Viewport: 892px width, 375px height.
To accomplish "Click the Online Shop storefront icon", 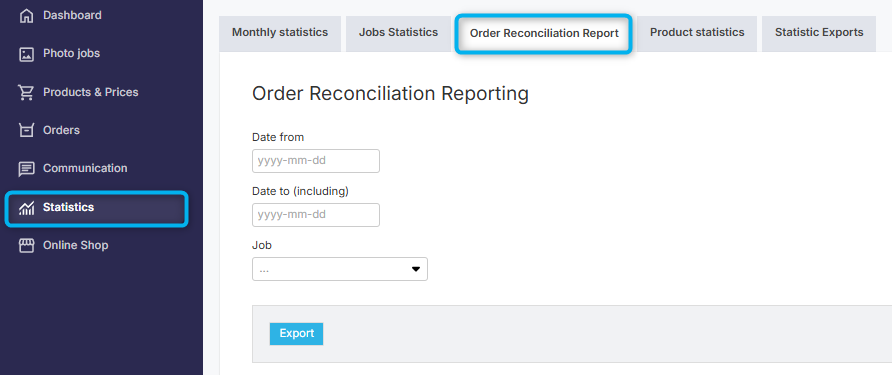I will click(x=26, y=246).
